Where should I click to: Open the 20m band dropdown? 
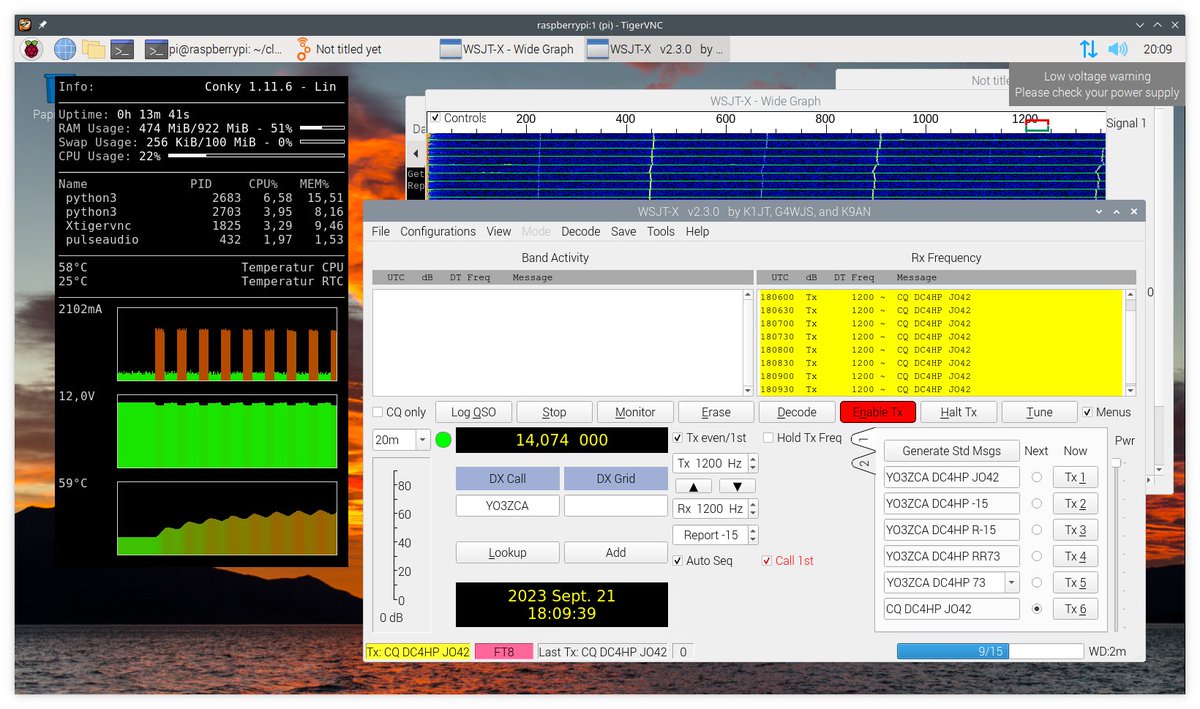point(422,440)
